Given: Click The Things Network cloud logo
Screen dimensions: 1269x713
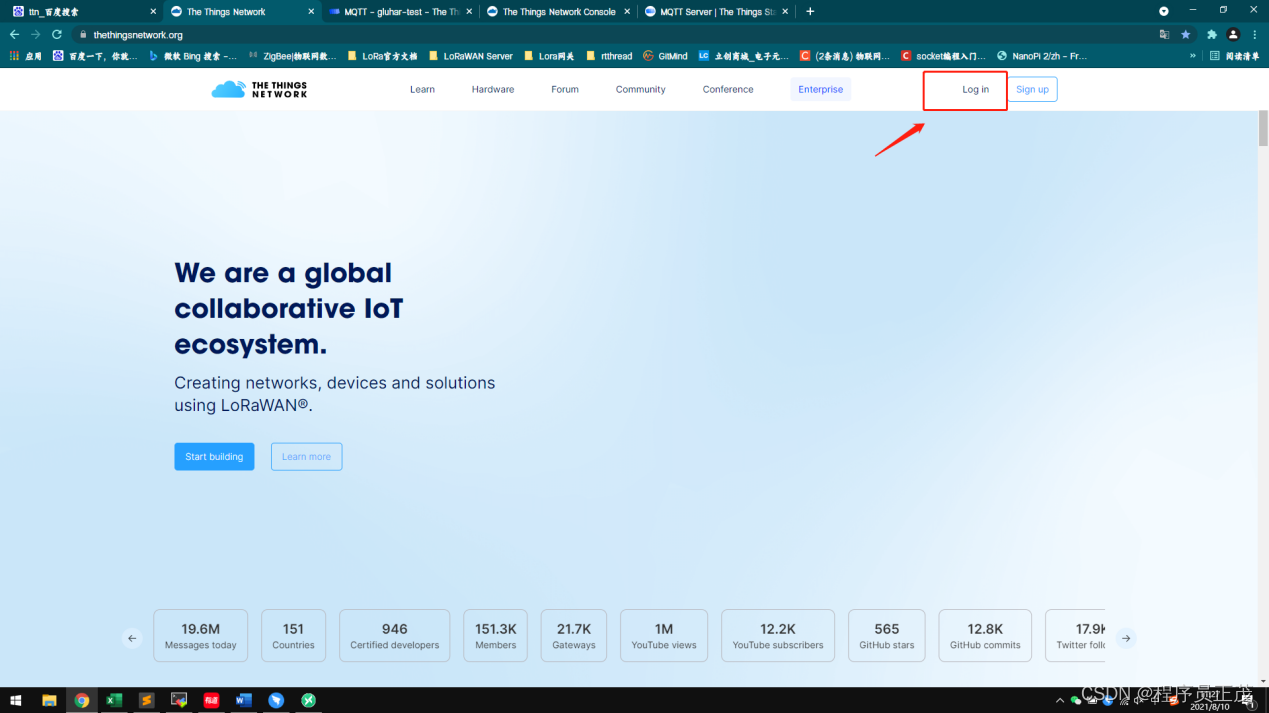Looking at the screenshot, I should [x=228, y=89].
